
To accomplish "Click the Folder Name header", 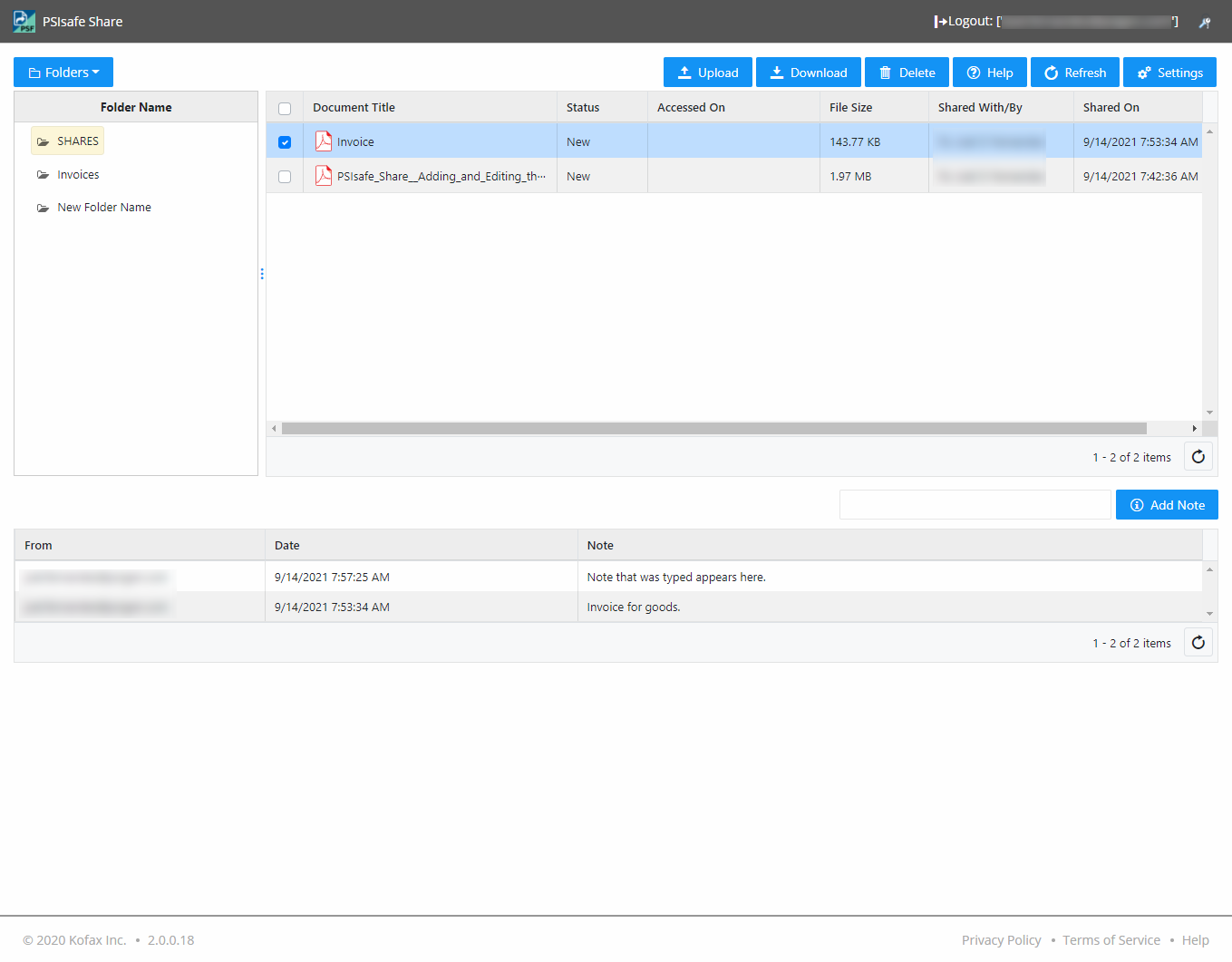I will pyautogui.click(x=136, y=107).
